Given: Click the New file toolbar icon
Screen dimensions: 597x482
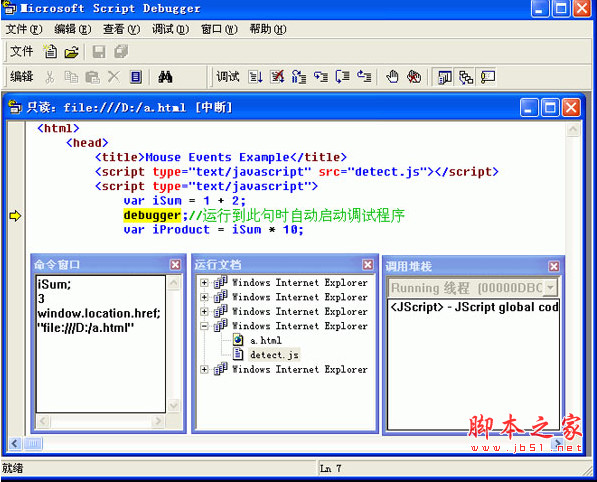Looking at the screenshot, I should (50, 51).
